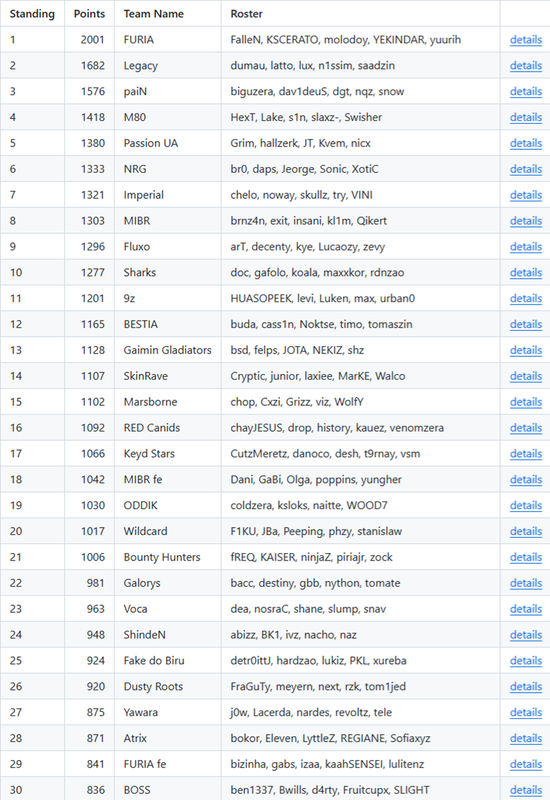Open RED Canids details link
This screenshot has height=800, width=550.
tap(526, 428)
